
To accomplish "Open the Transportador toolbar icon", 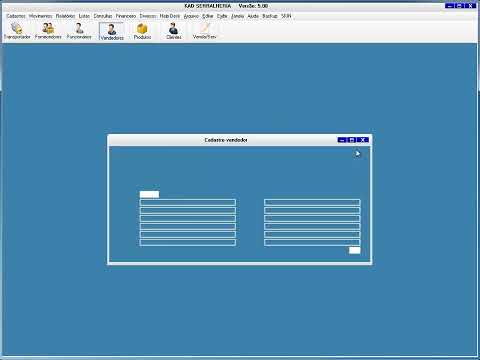I will point(17,31).
